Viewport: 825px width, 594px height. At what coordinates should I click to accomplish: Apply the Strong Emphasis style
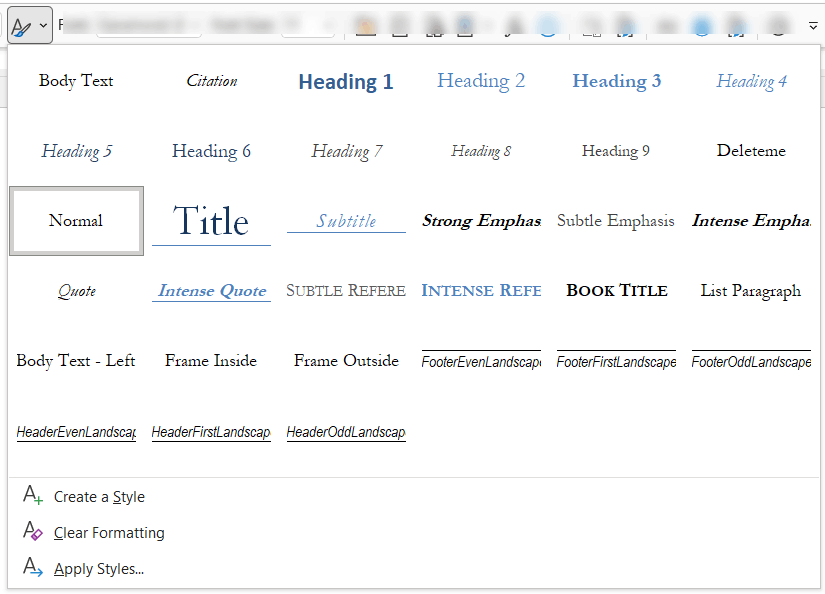[x=481, y=221]
